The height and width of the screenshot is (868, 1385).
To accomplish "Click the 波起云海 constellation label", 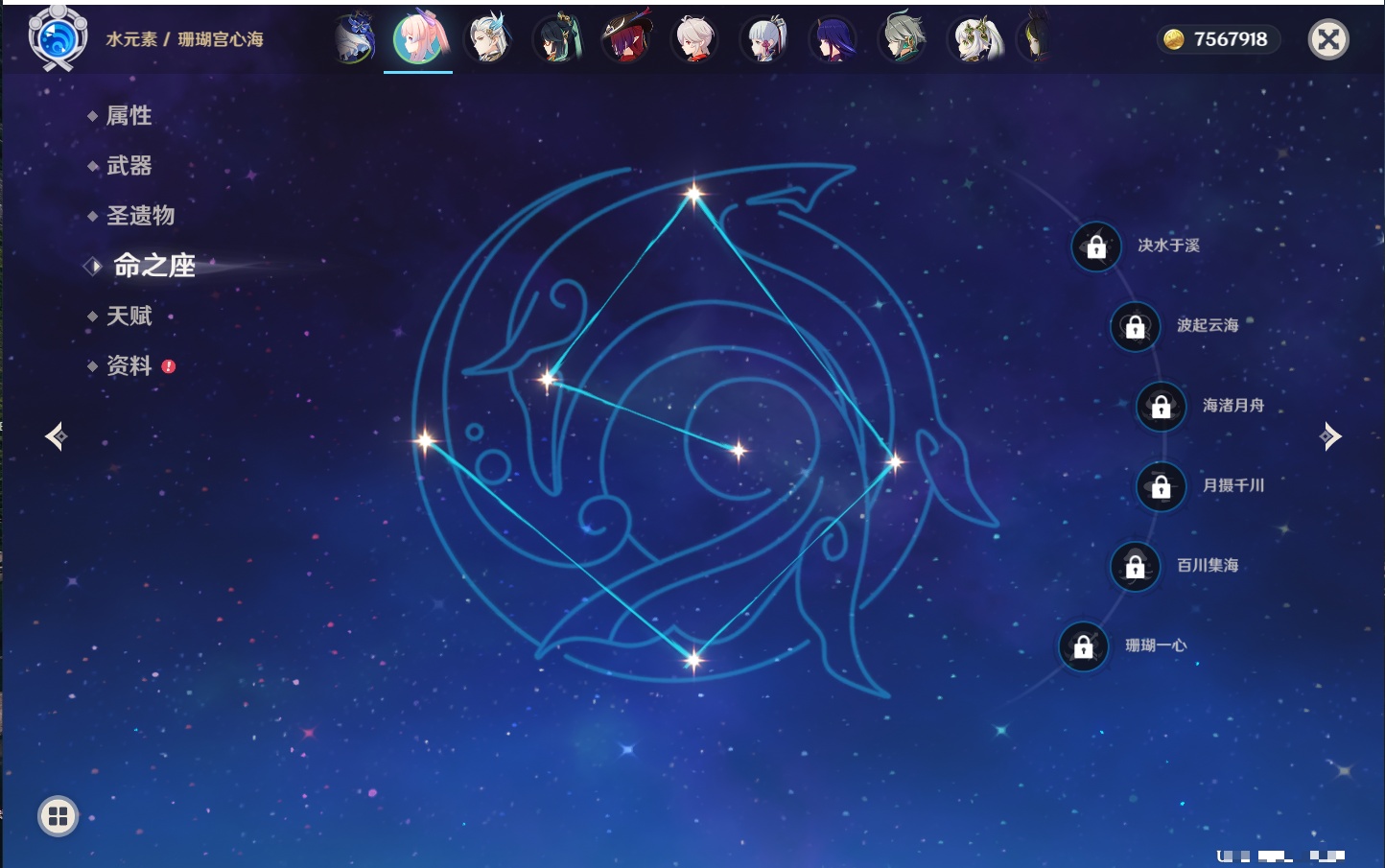I will pyautogui.click(x=1208, y=325).
